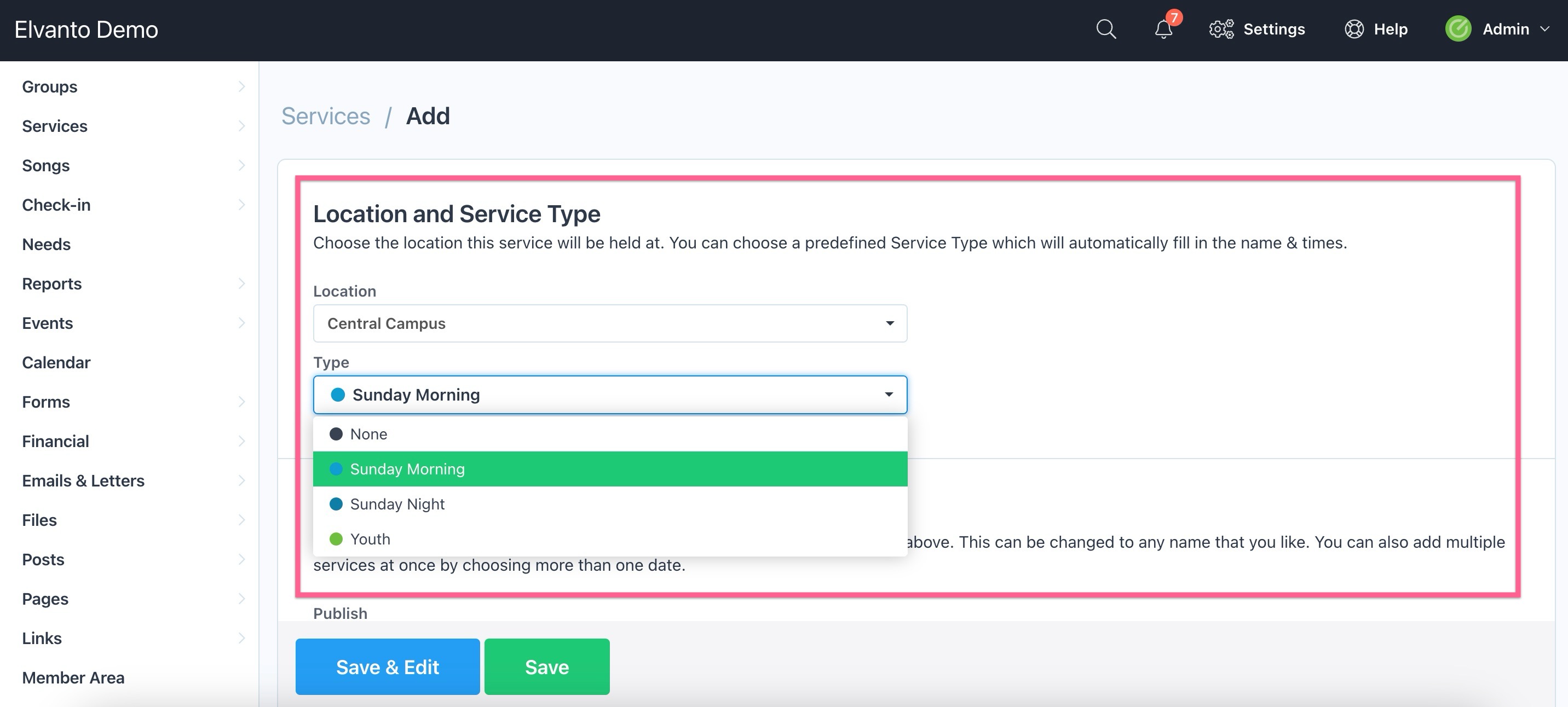This screenshot has width=1568, height=707.
Task: Click the Elvanto Demo title
Action: point(87,29)
